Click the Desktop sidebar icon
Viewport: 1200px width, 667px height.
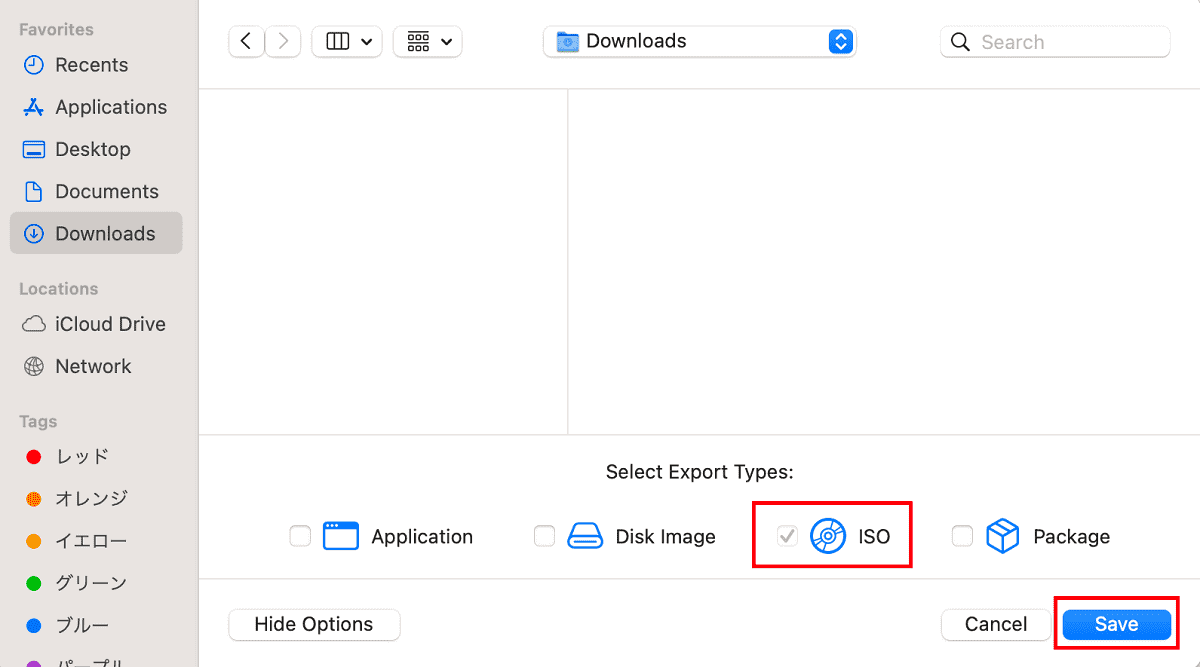(34, 149)
